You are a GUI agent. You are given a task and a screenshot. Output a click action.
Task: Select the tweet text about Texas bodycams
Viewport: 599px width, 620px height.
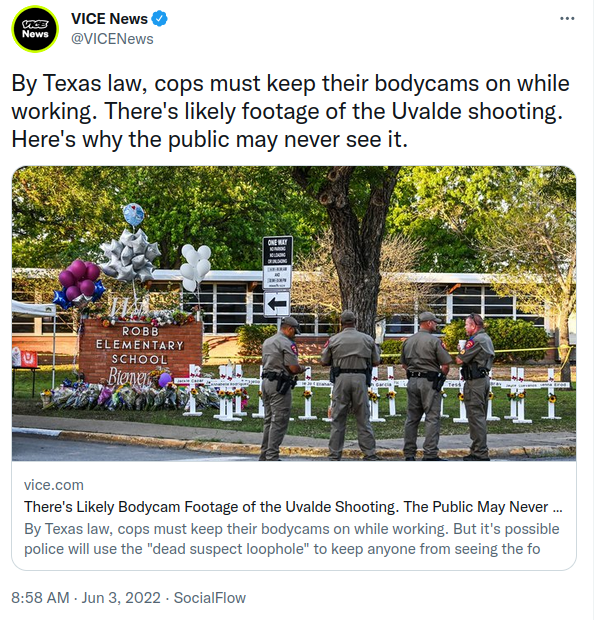(290, 111)
